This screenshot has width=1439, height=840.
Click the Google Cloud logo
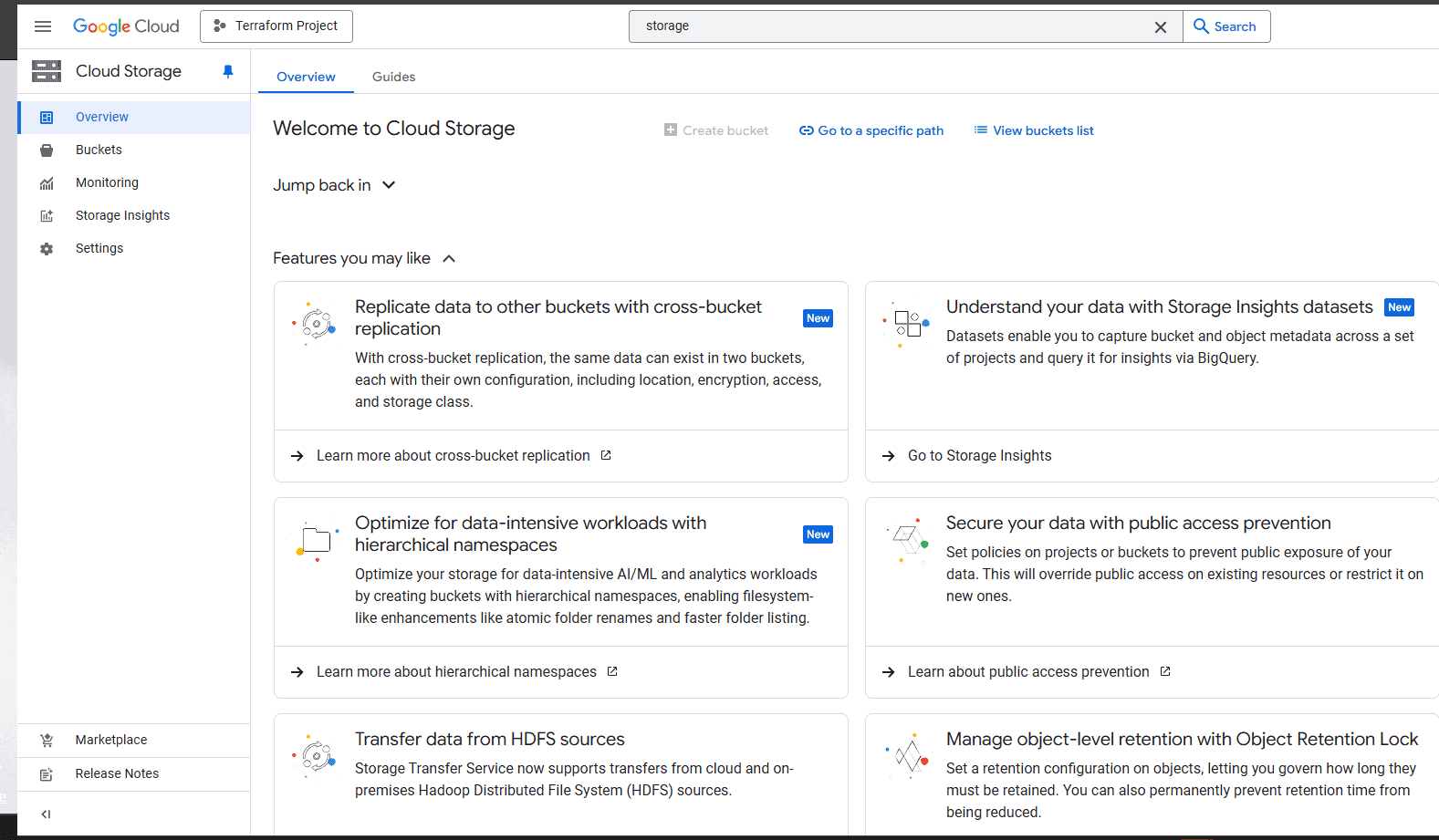[x=126, y=26]
